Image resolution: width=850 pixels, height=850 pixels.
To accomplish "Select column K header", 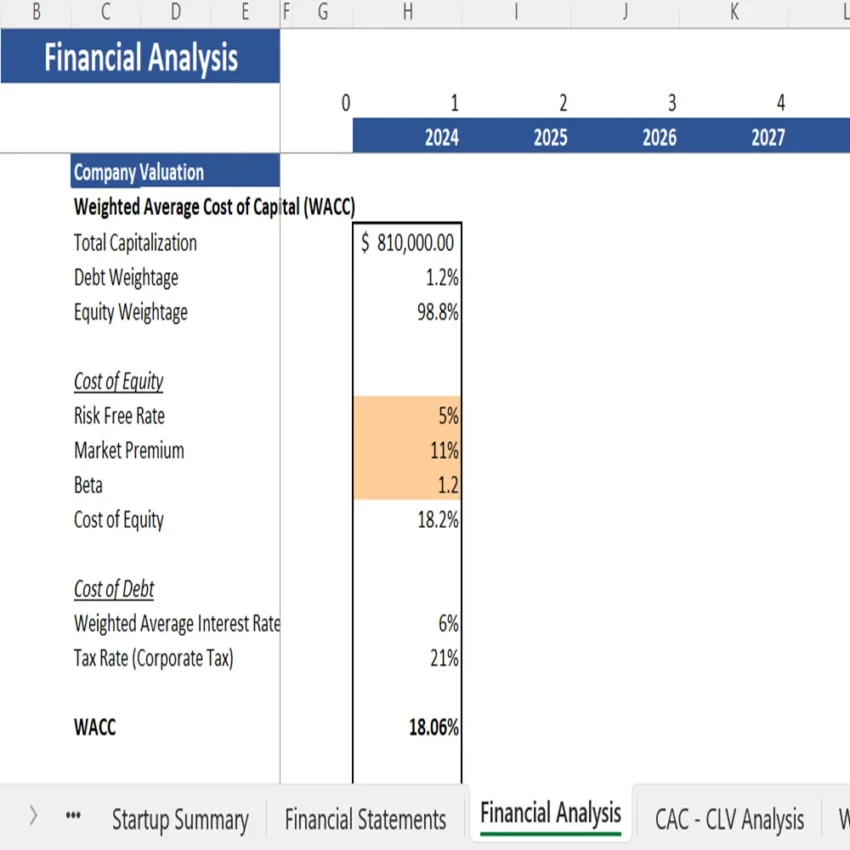I will click(733, 14).
